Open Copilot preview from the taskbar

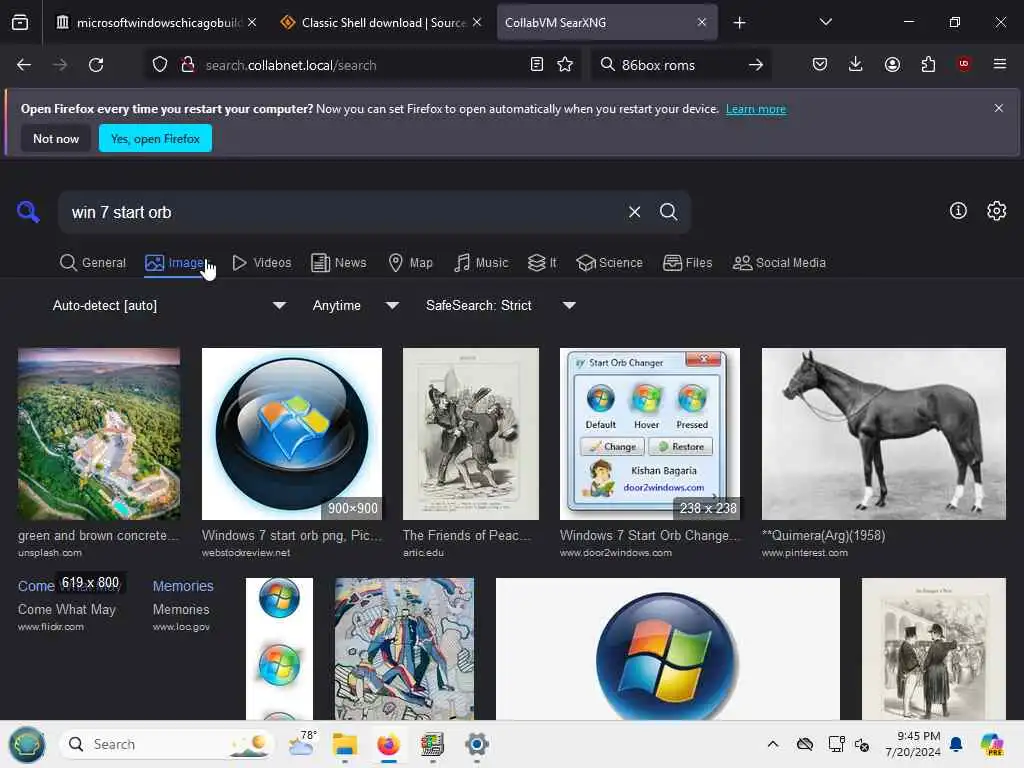(x=992, y=744)
